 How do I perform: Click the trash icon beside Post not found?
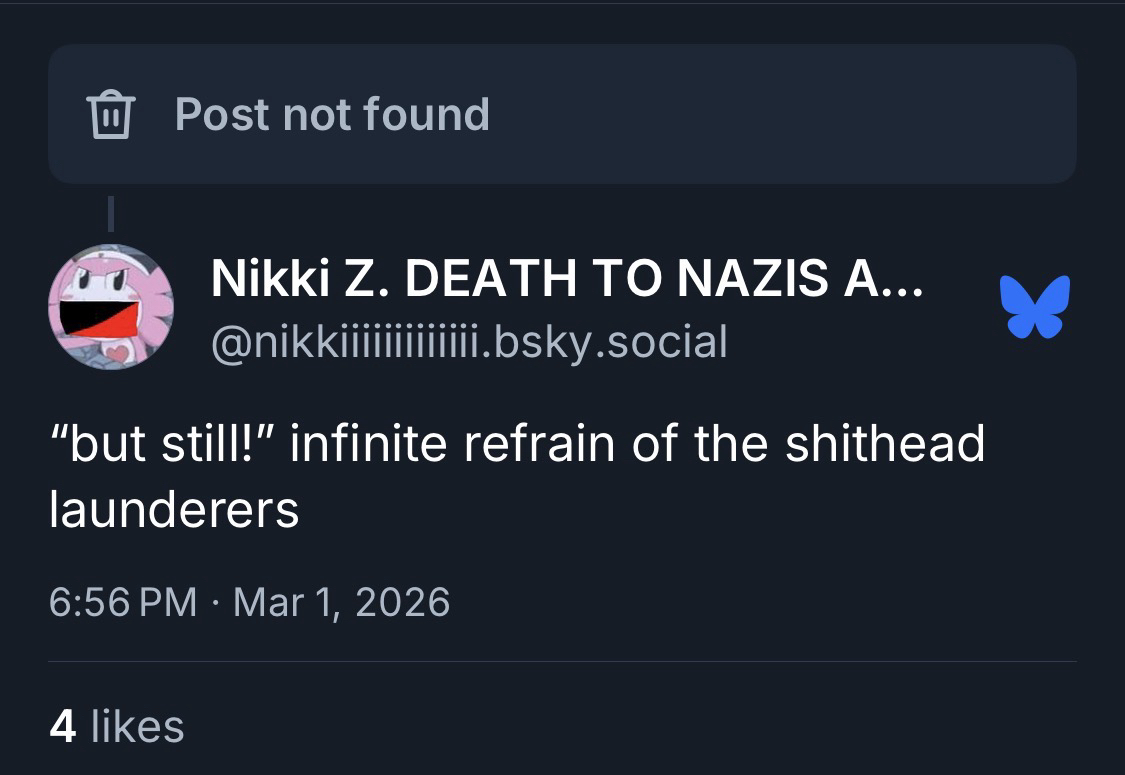click(x=113, y=115)
